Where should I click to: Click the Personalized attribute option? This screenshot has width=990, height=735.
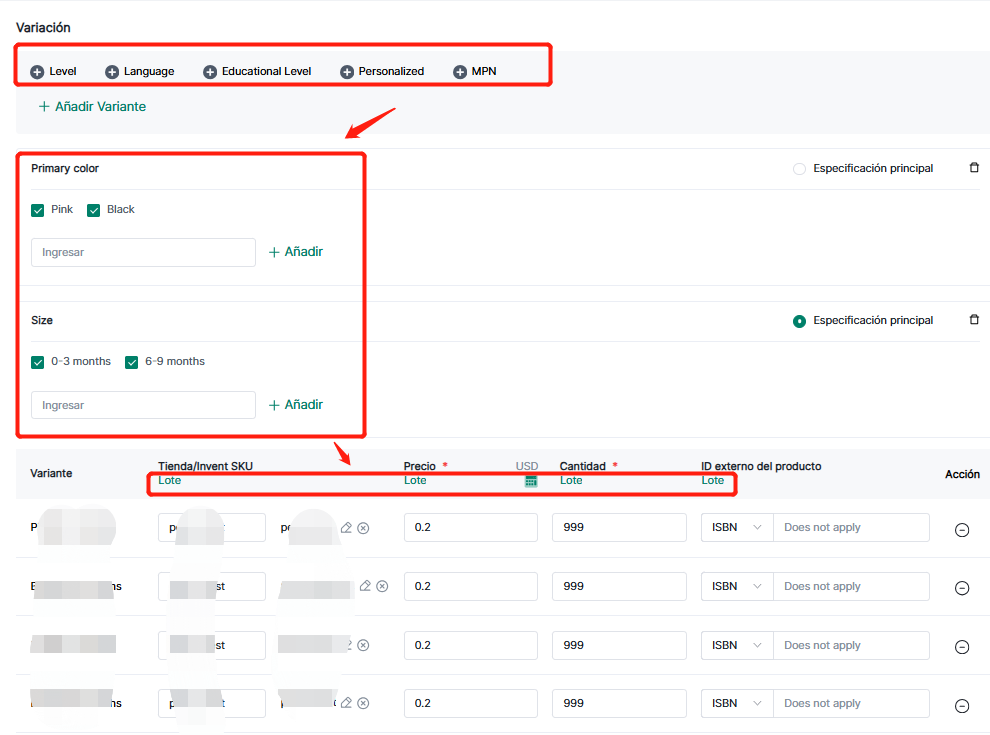tap(382, 72)
